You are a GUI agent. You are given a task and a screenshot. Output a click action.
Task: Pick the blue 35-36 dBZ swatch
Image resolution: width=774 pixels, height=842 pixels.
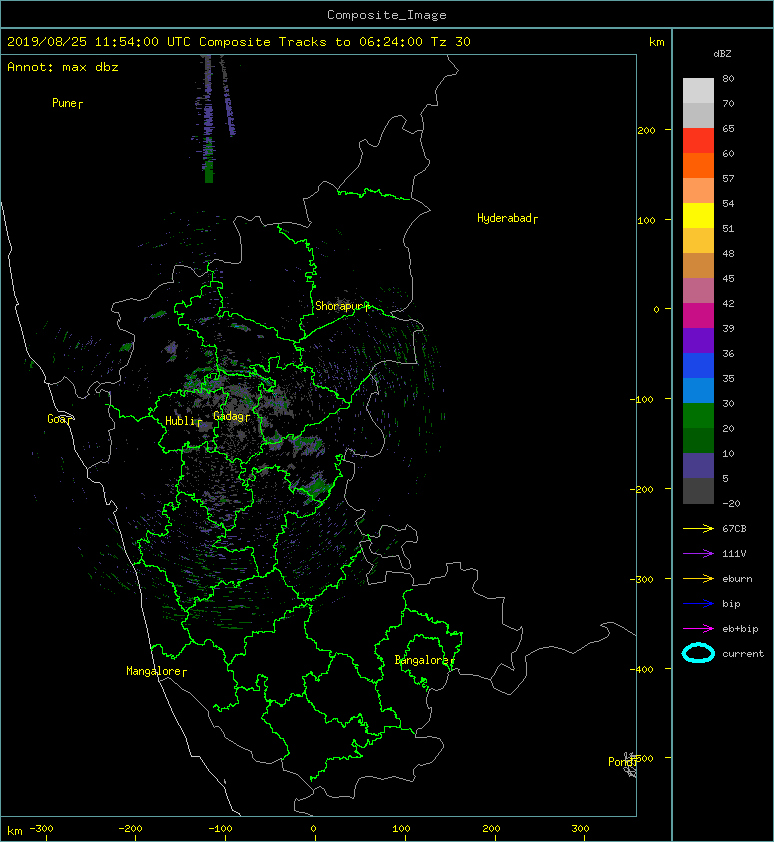point(698,366)
